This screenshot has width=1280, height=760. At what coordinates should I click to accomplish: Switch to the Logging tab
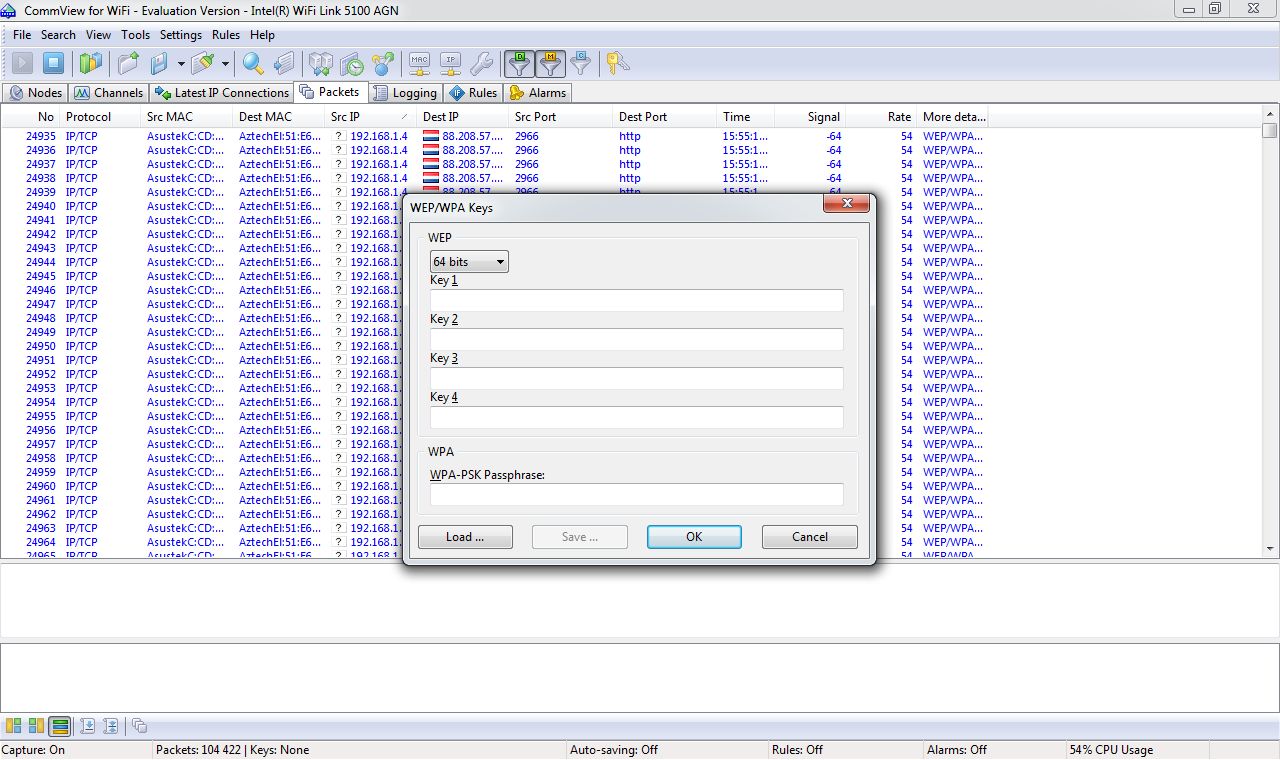pyautogui.click(x=405, y=93)
